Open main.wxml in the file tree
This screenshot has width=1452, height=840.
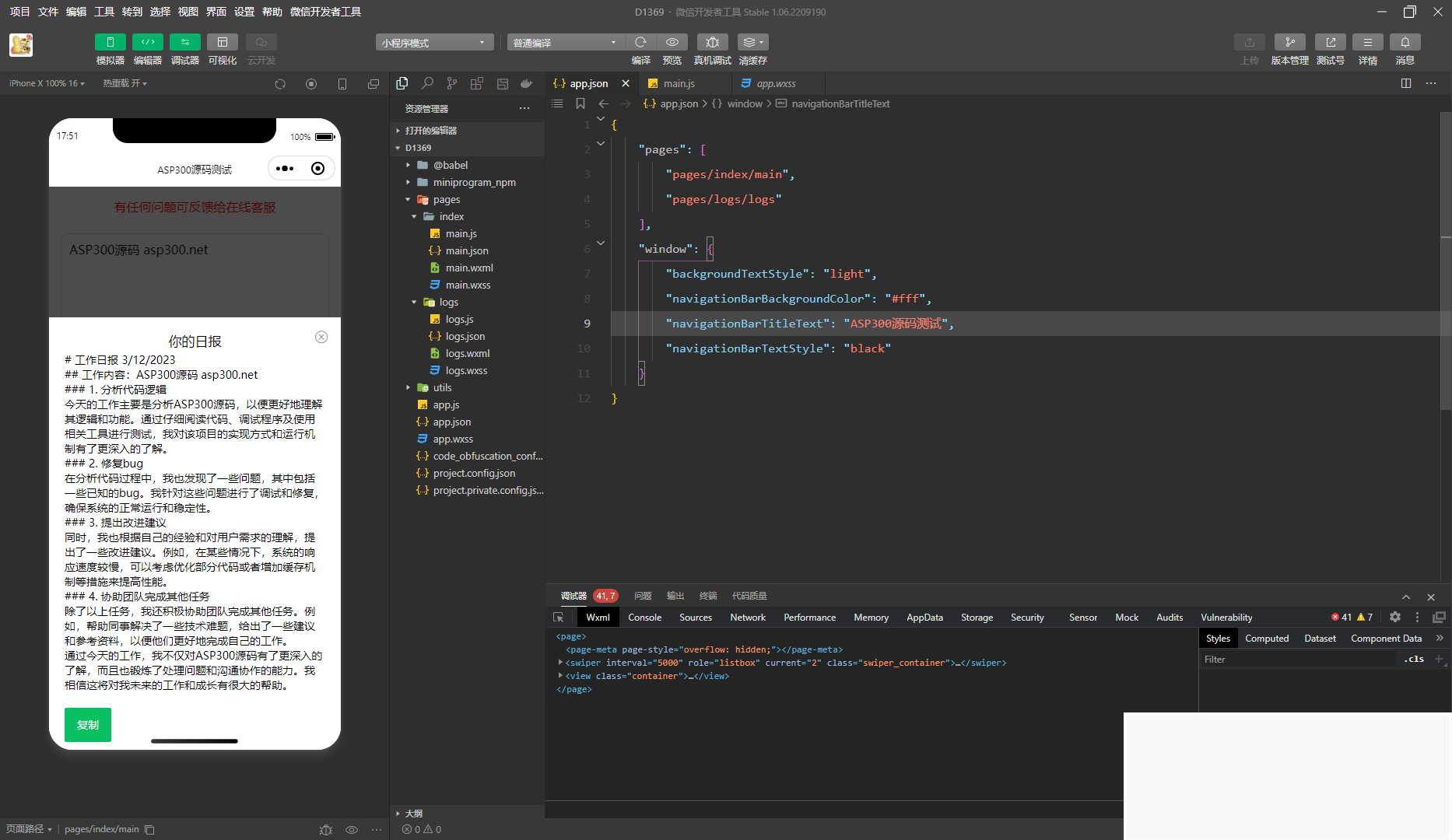[468, 268]
